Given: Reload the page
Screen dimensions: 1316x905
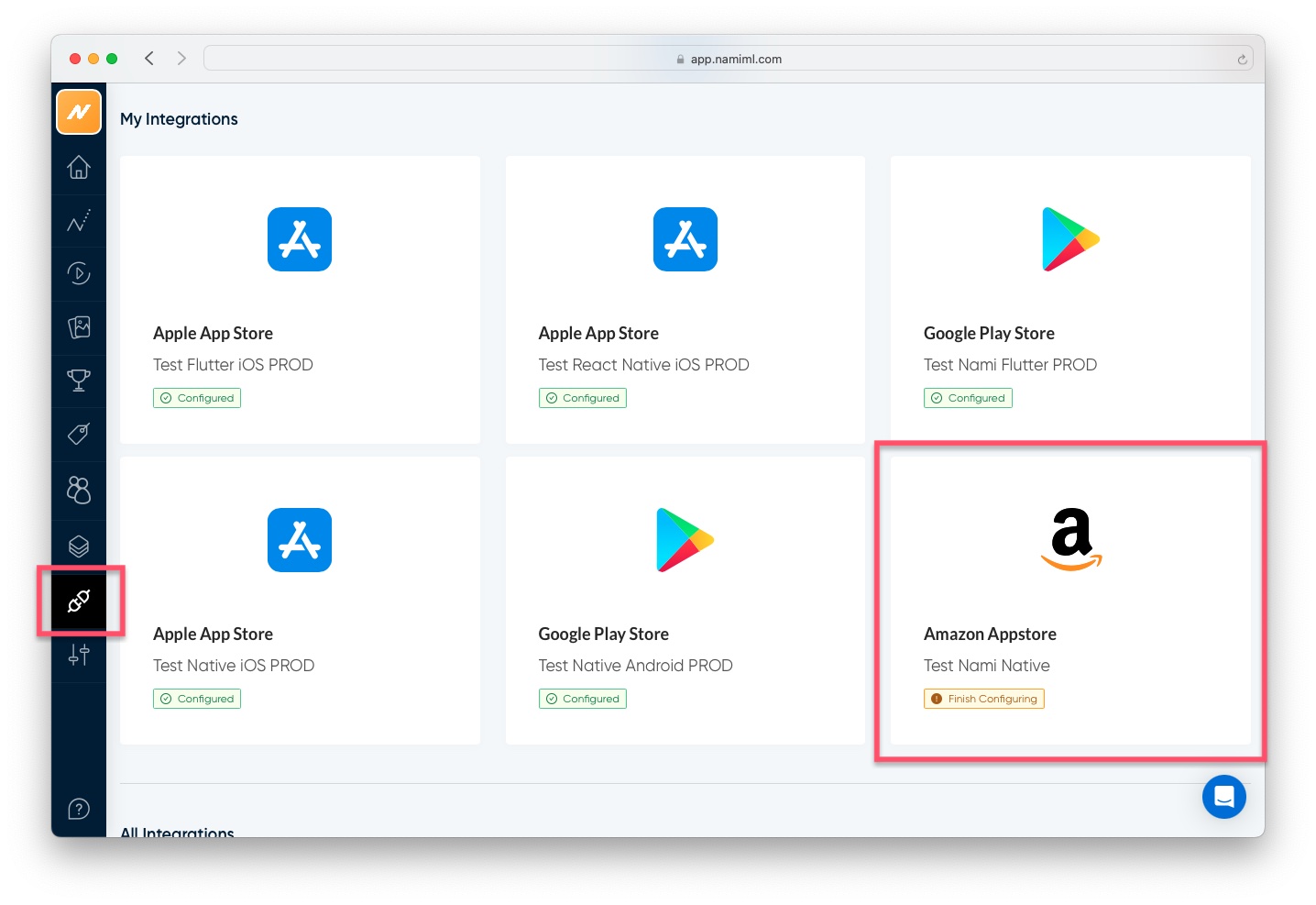Looking at the screenshot, I should click(x=1242, y=60).
